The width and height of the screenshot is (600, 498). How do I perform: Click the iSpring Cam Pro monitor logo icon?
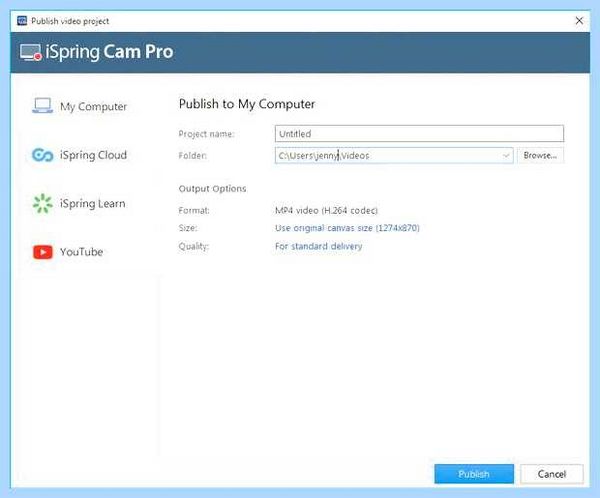pyautogui.click(x=30, y=52)
